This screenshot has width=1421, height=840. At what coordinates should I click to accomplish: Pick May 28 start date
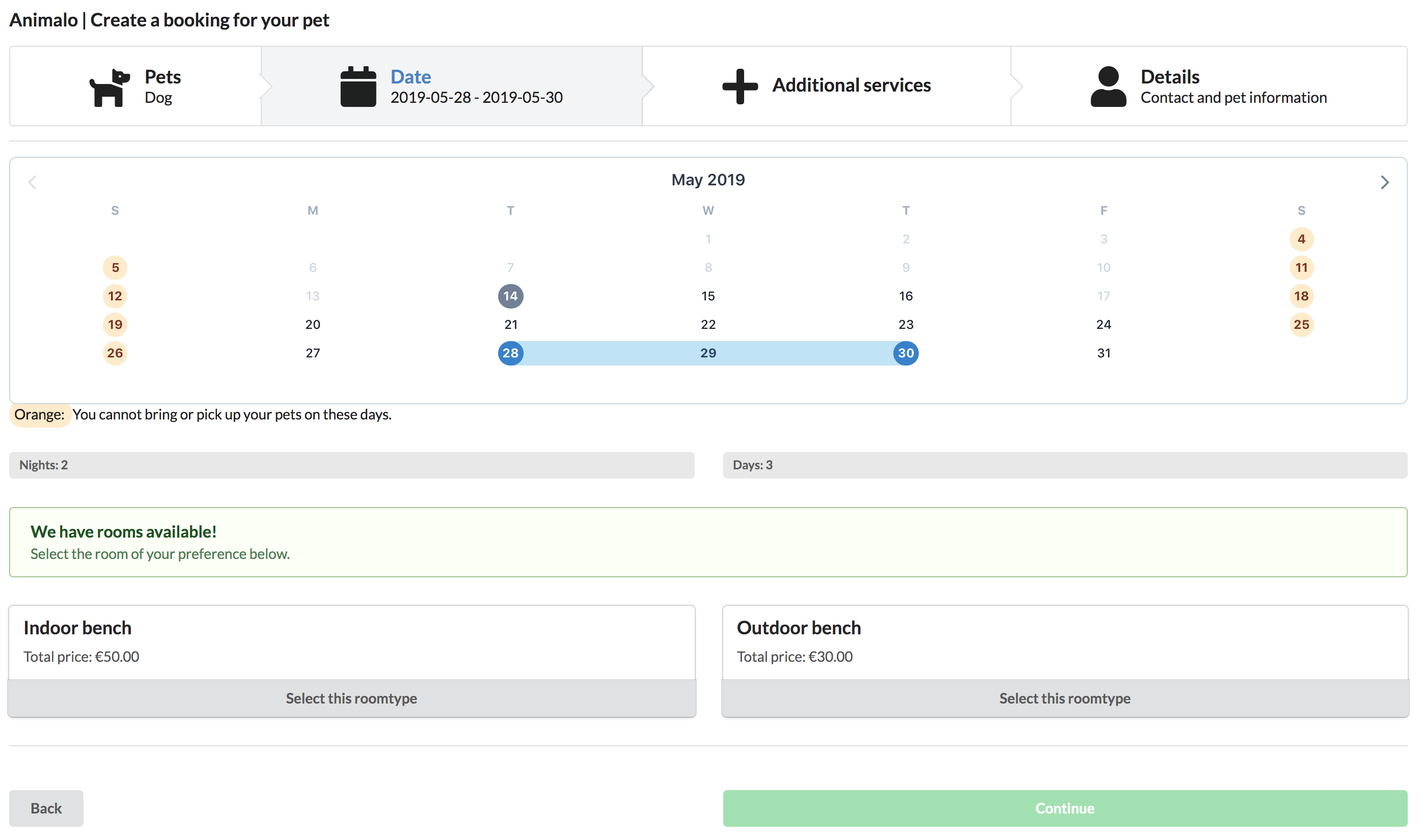510,353
